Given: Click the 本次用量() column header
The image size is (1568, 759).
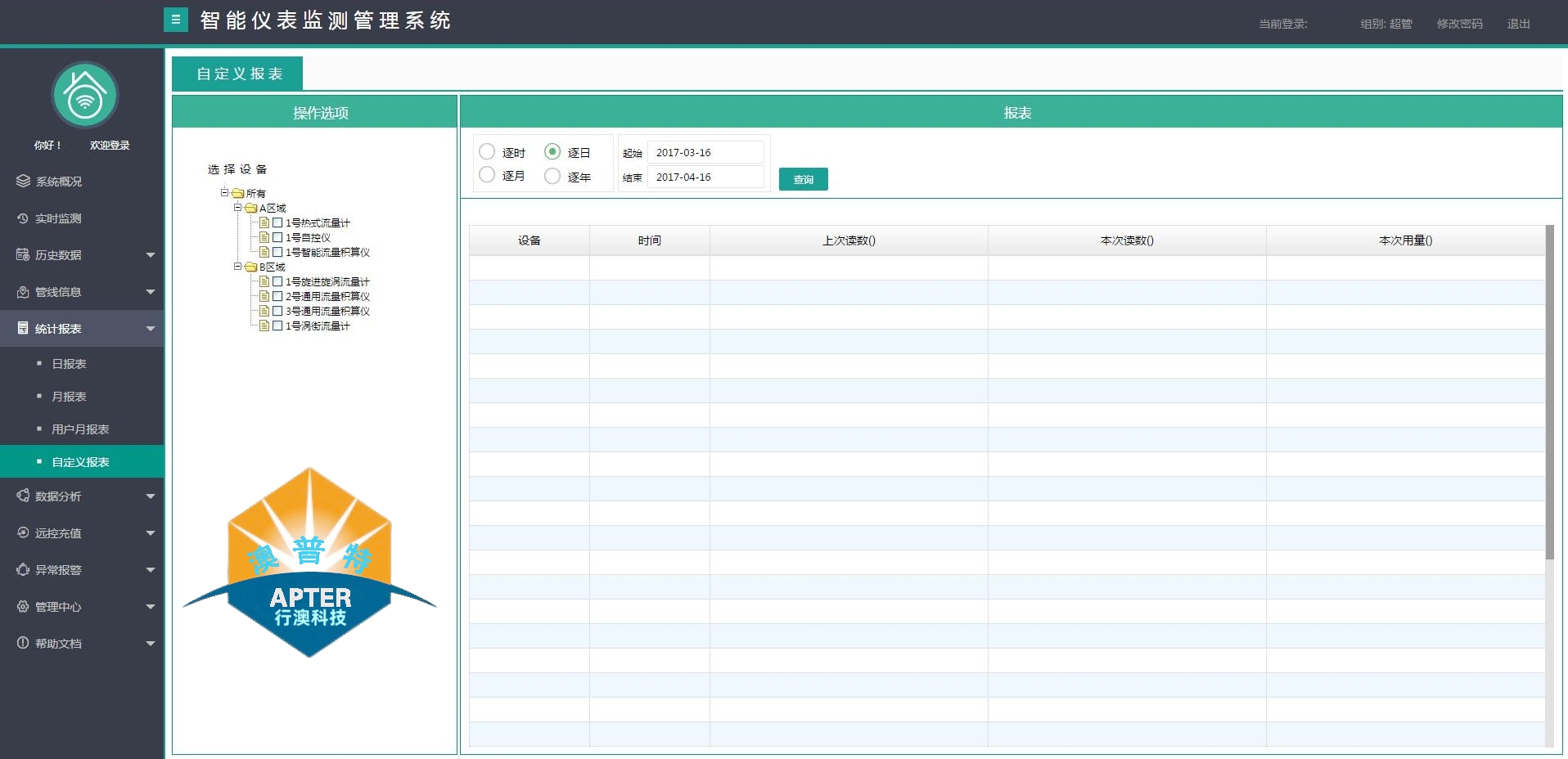Looking at the screenshot, I should [1405, 240].
